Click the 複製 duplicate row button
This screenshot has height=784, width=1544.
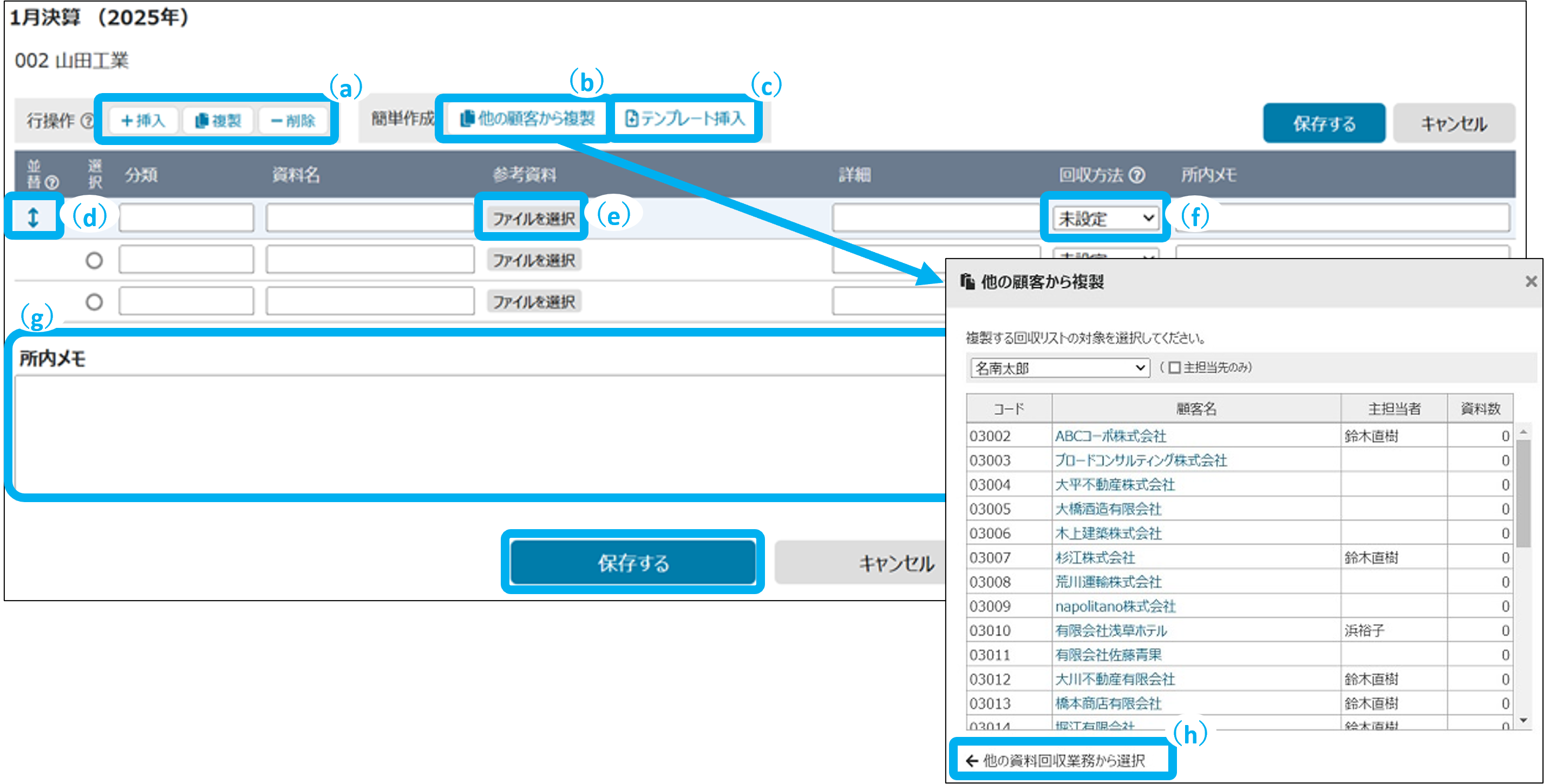click(x=218, y=120)
